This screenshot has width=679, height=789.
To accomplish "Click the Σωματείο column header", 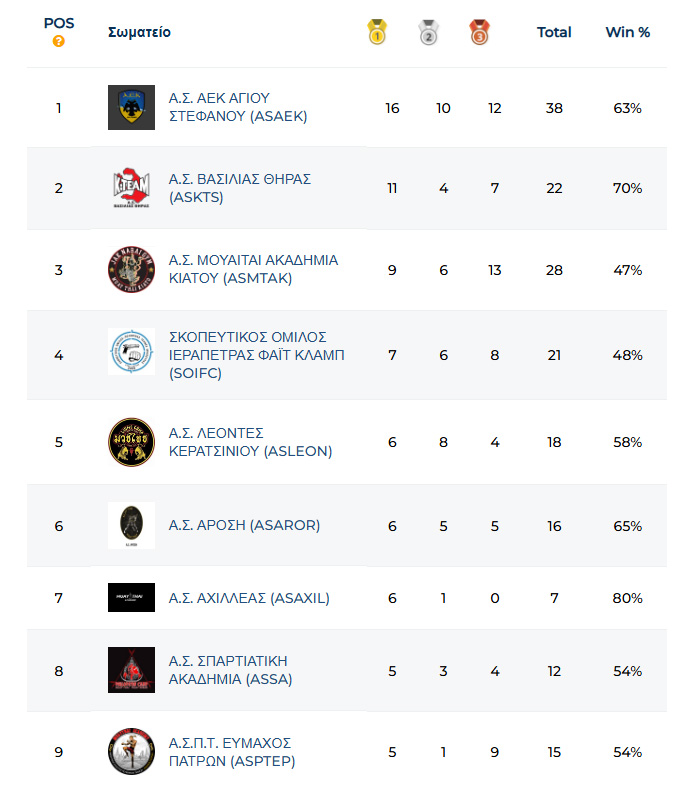I will 139,32.
